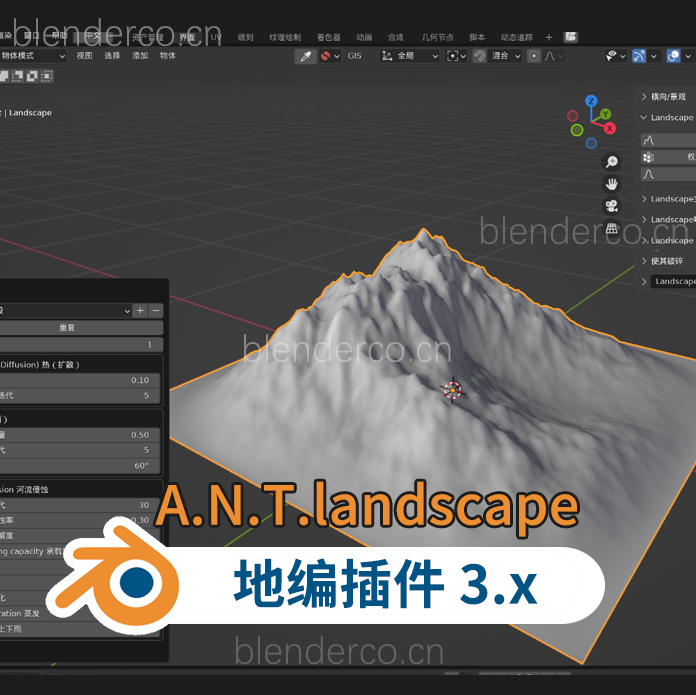Viewport: 696px width, 695px height.
Task: Switch to the 着色器 workspace tab
Action: tap(329, 37)
